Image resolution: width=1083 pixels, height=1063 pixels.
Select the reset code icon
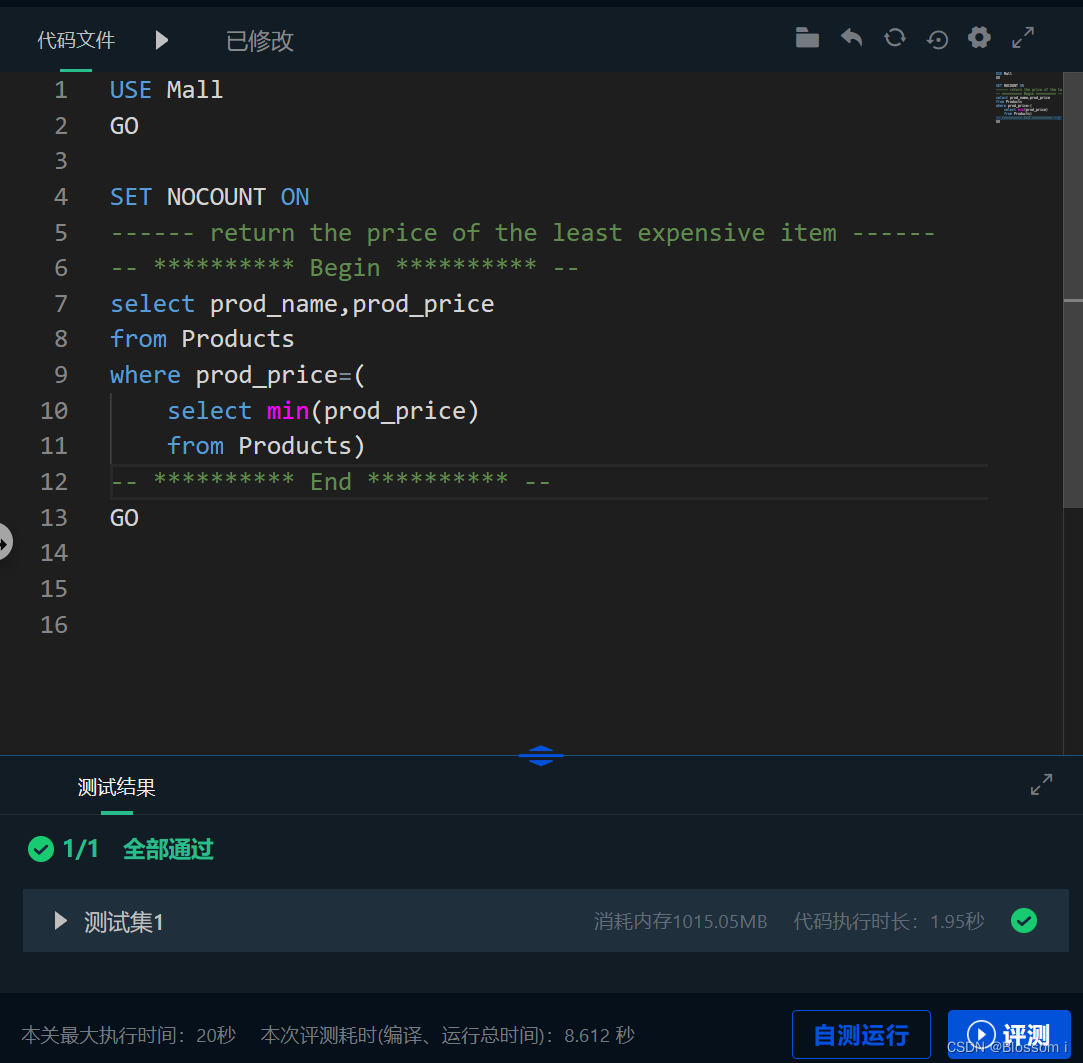894,37
